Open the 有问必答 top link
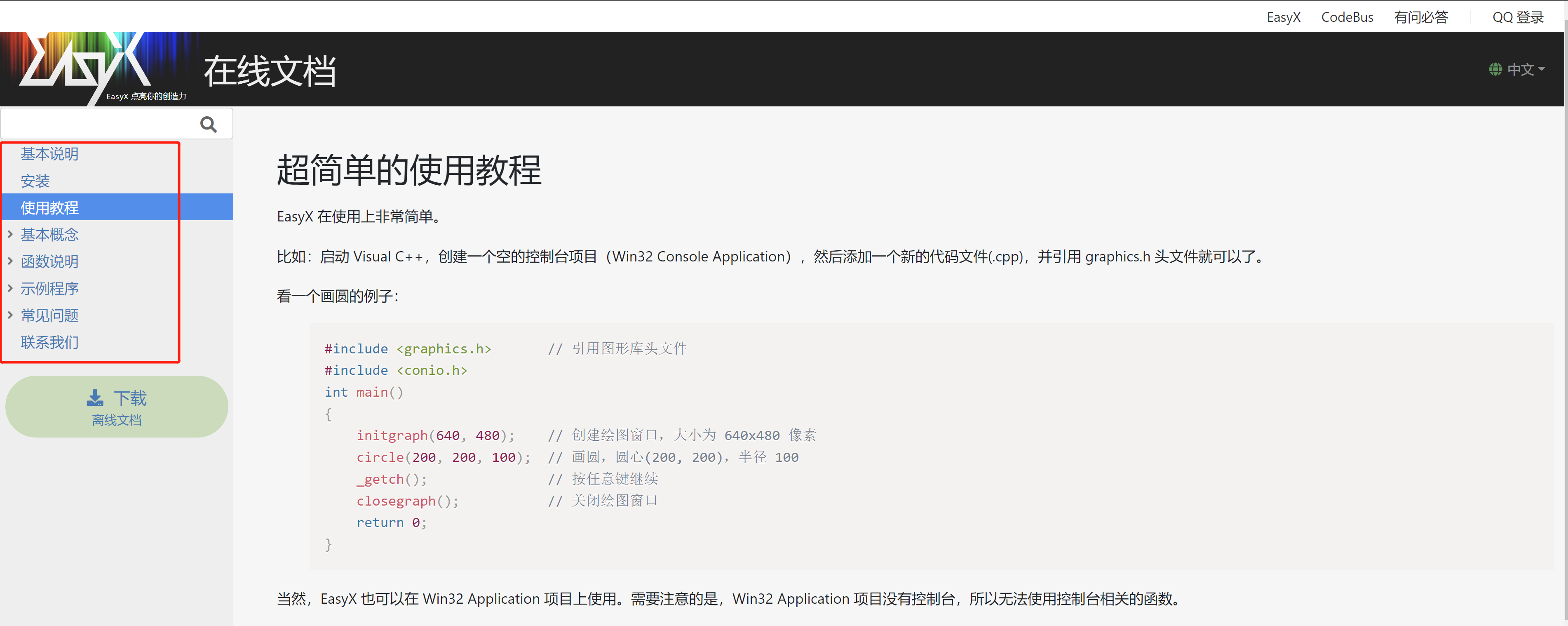Viewport: 1568px width, 626px height. [x=1420, y=17]
